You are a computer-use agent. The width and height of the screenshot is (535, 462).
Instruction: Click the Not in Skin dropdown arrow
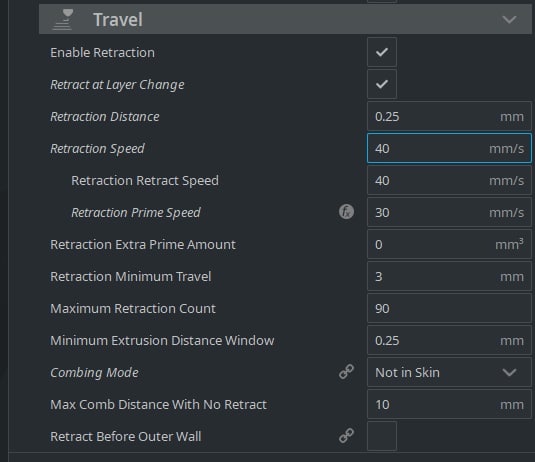coord(509,372)
